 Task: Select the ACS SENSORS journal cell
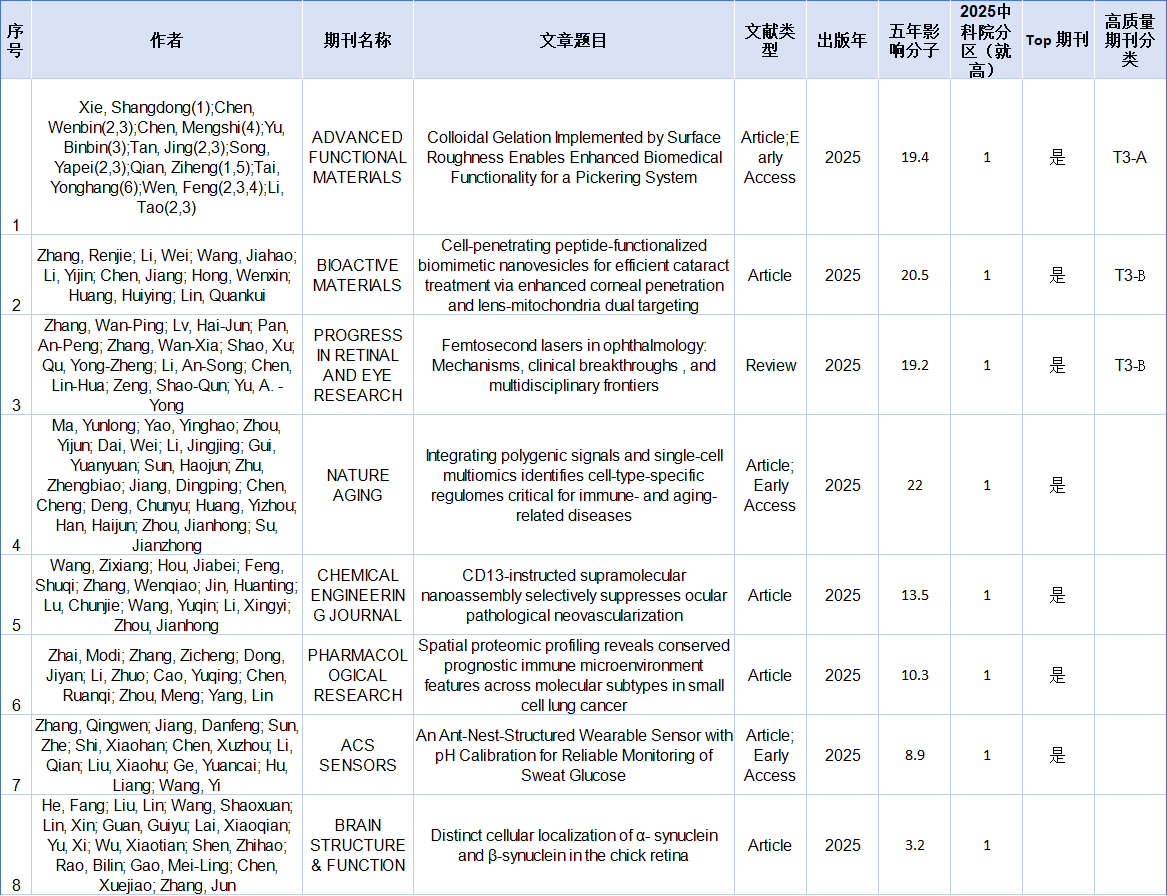tap(357, 755)
